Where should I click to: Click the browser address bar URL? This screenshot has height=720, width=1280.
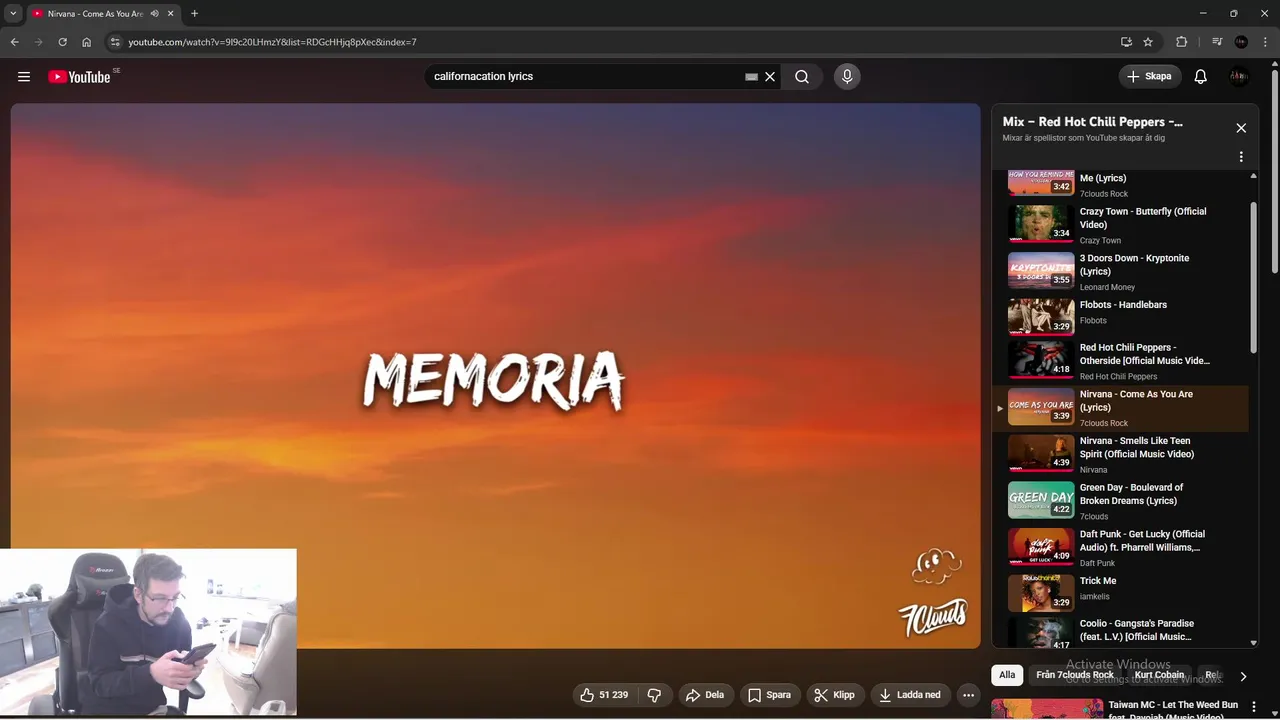(272, 42)
